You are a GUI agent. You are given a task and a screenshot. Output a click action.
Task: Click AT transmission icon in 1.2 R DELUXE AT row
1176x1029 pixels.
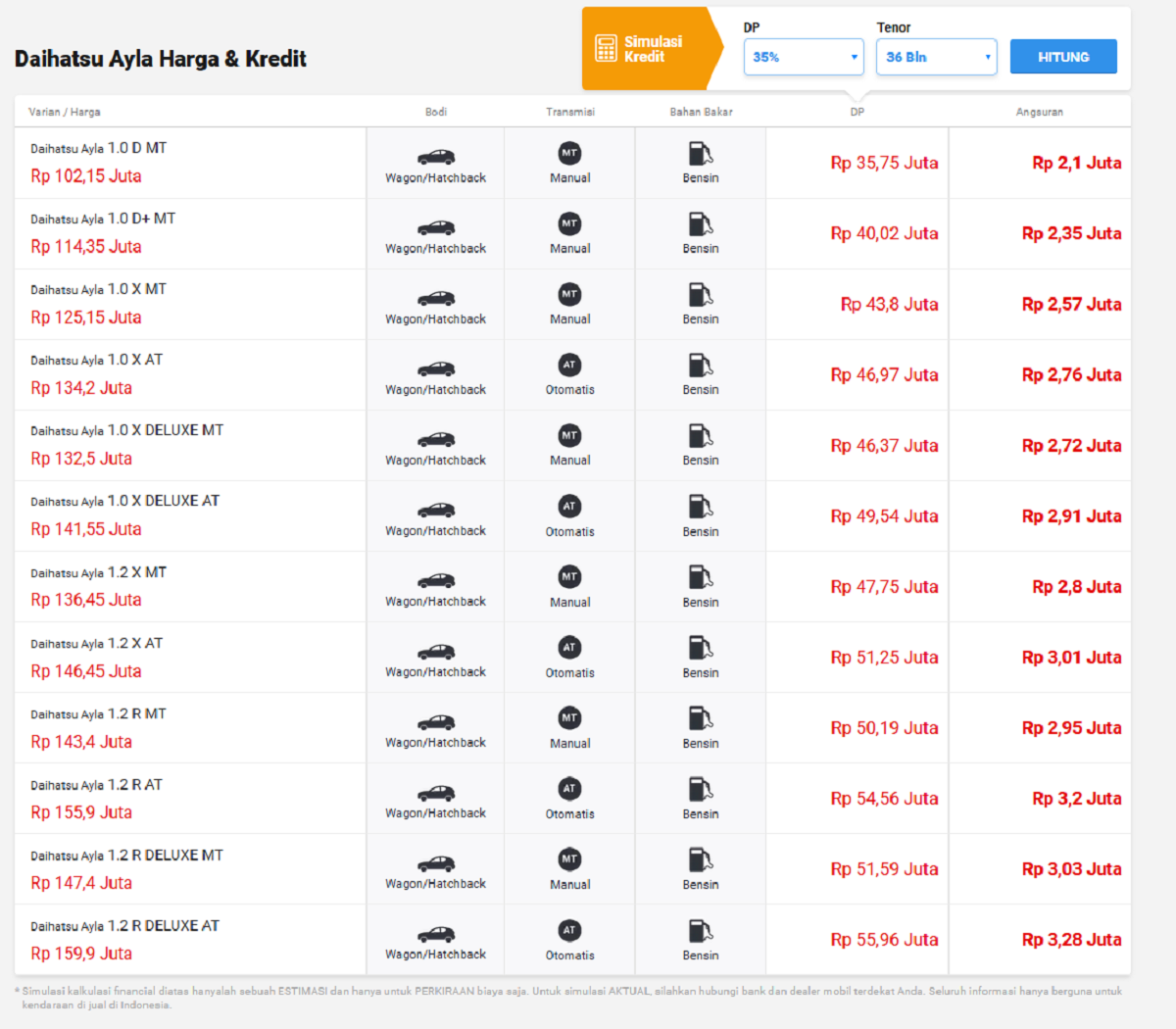(569, 929)
